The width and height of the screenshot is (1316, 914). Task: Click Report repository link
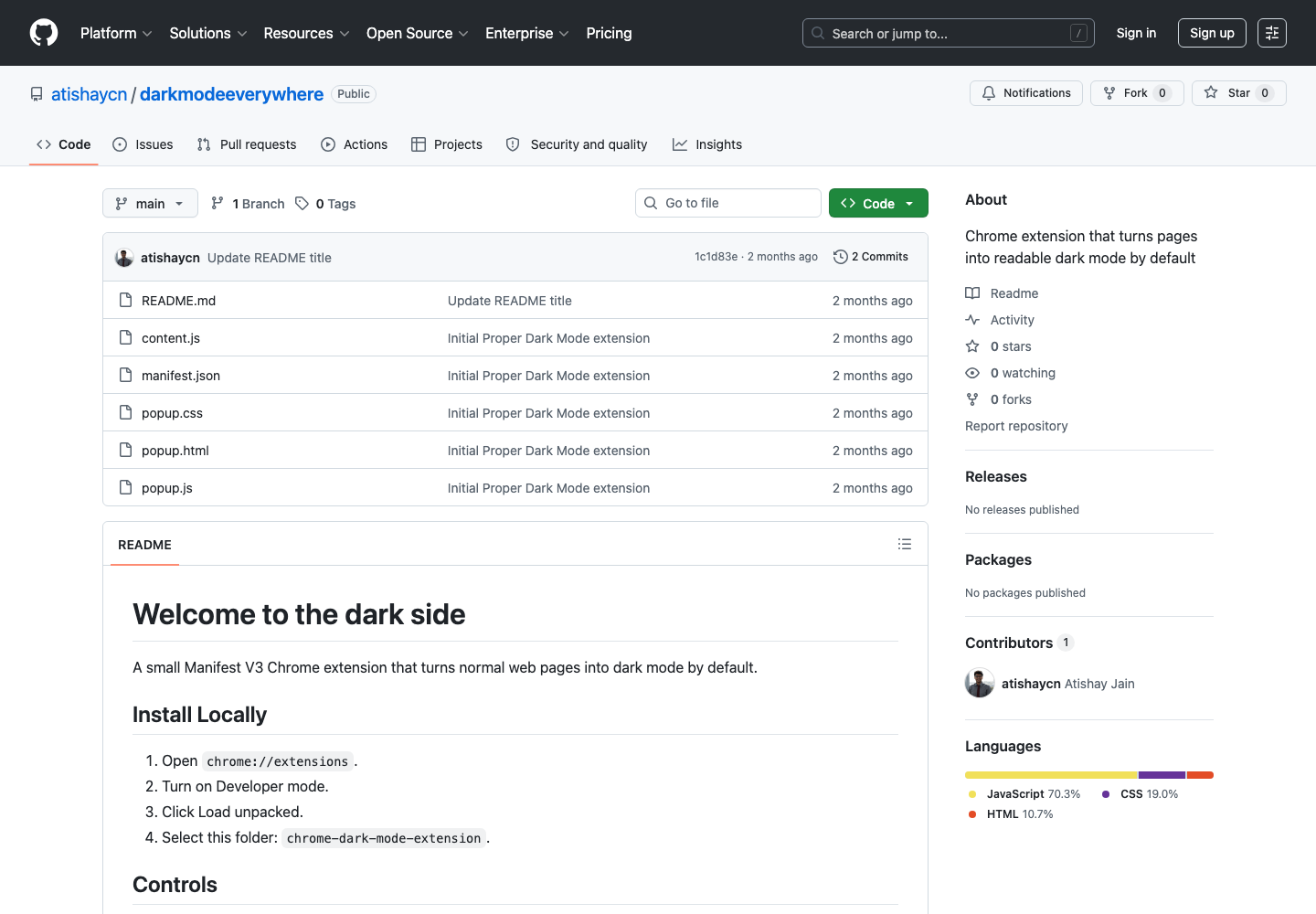point(1016,426)
